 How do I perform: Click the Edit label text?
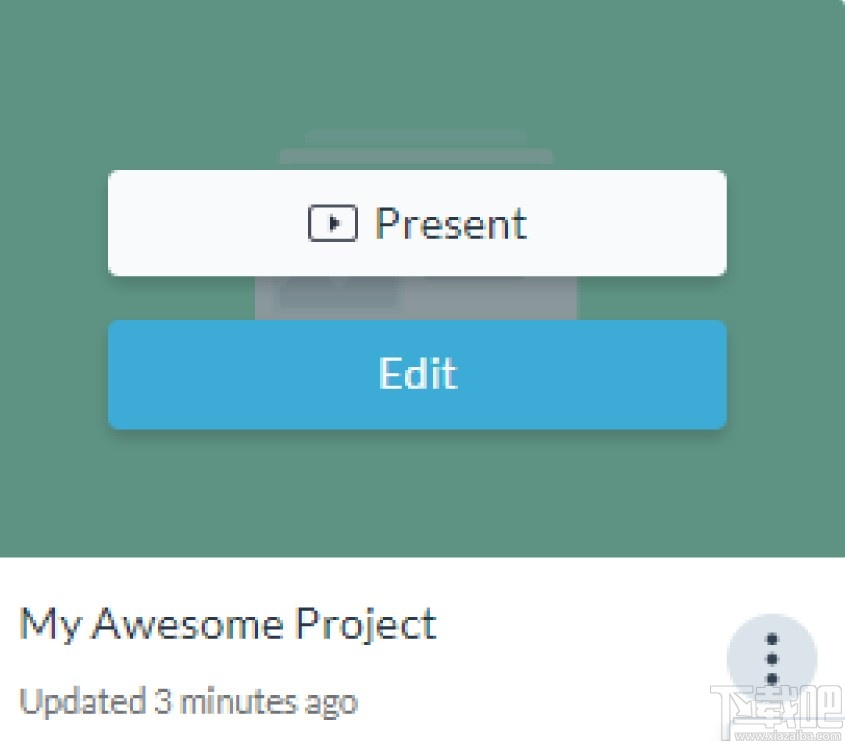click(417, 374)
